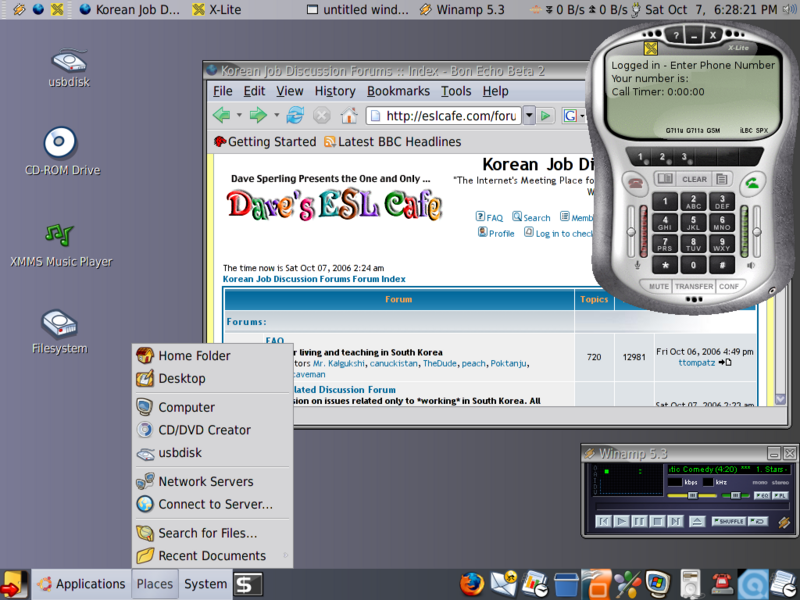Screen dimensions: 800x600
Task: Click the Getting Started bookmark
Action: [265, 142]
